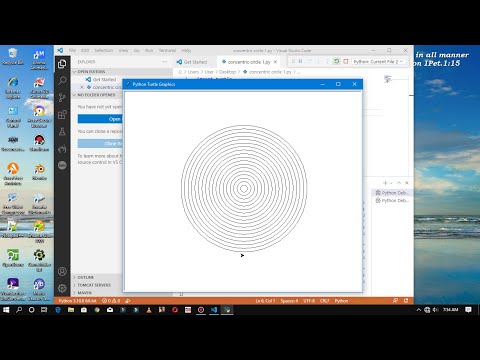Click the Python language mode status
This screenshot has width=480, height=360.
click(x=341, y=301)
